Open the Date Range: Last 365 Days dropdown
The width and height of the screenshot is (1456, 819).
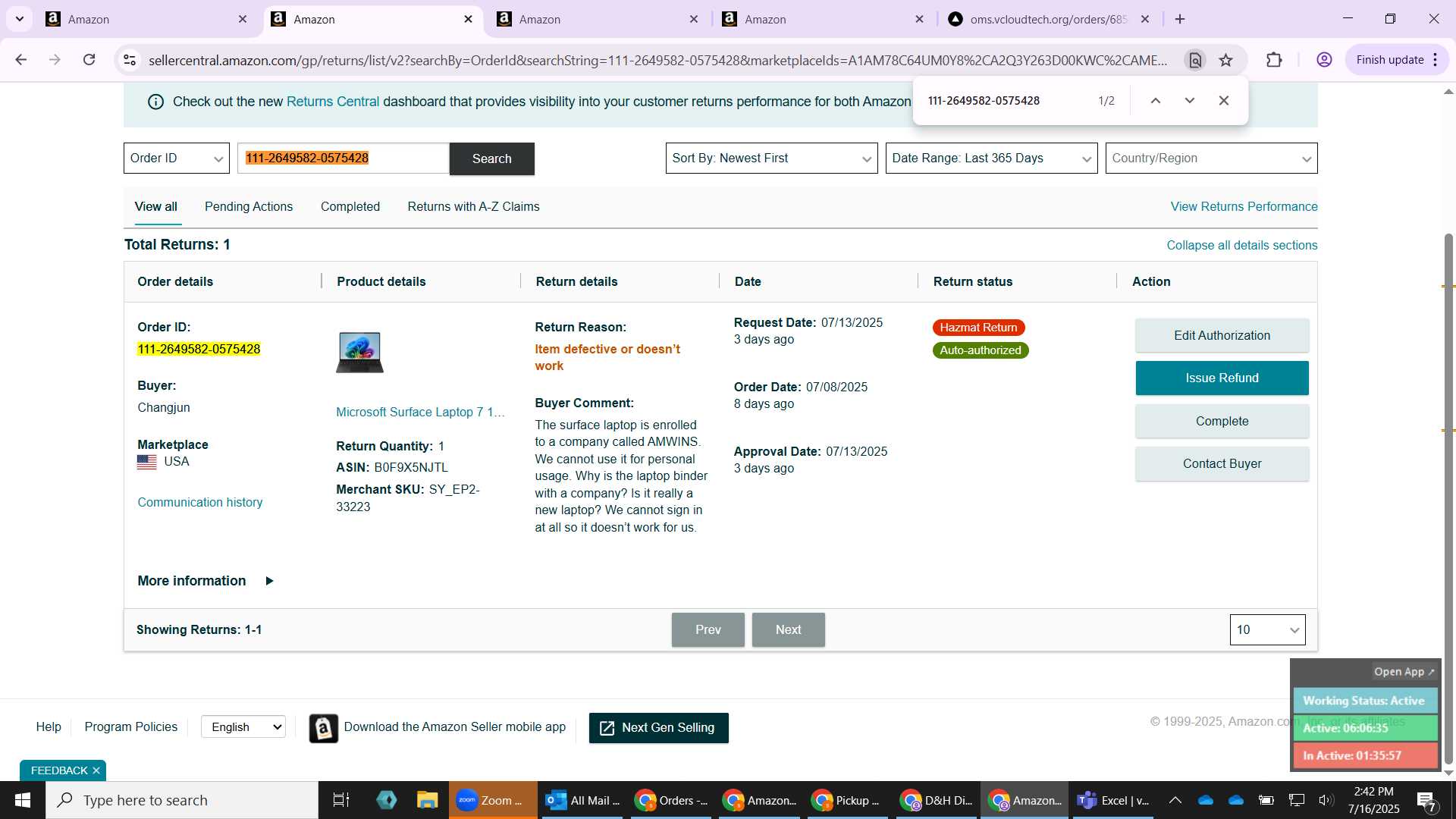(991, 158)
